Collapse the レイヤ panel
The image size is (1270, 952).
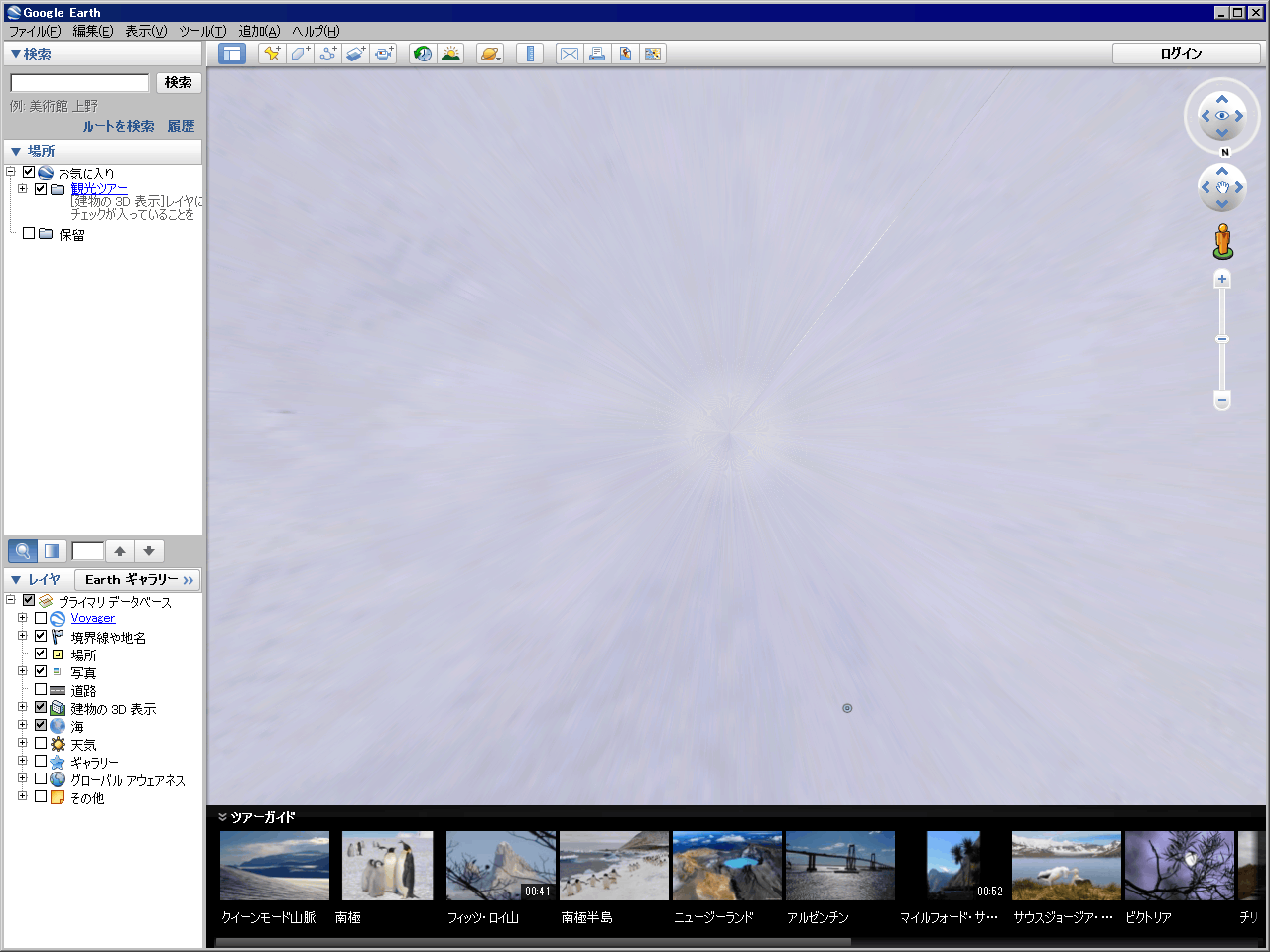tap(15, 579)
